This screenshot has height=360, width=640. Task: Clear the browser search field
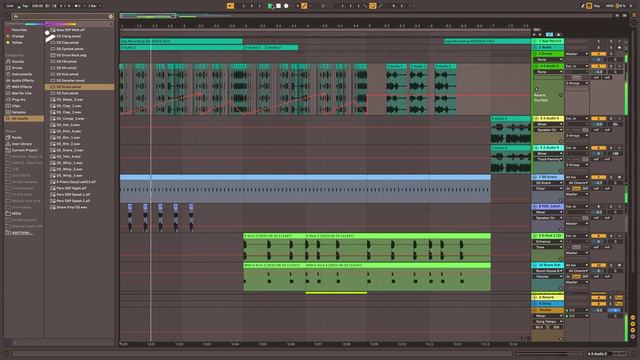click(x=111, y=16)
